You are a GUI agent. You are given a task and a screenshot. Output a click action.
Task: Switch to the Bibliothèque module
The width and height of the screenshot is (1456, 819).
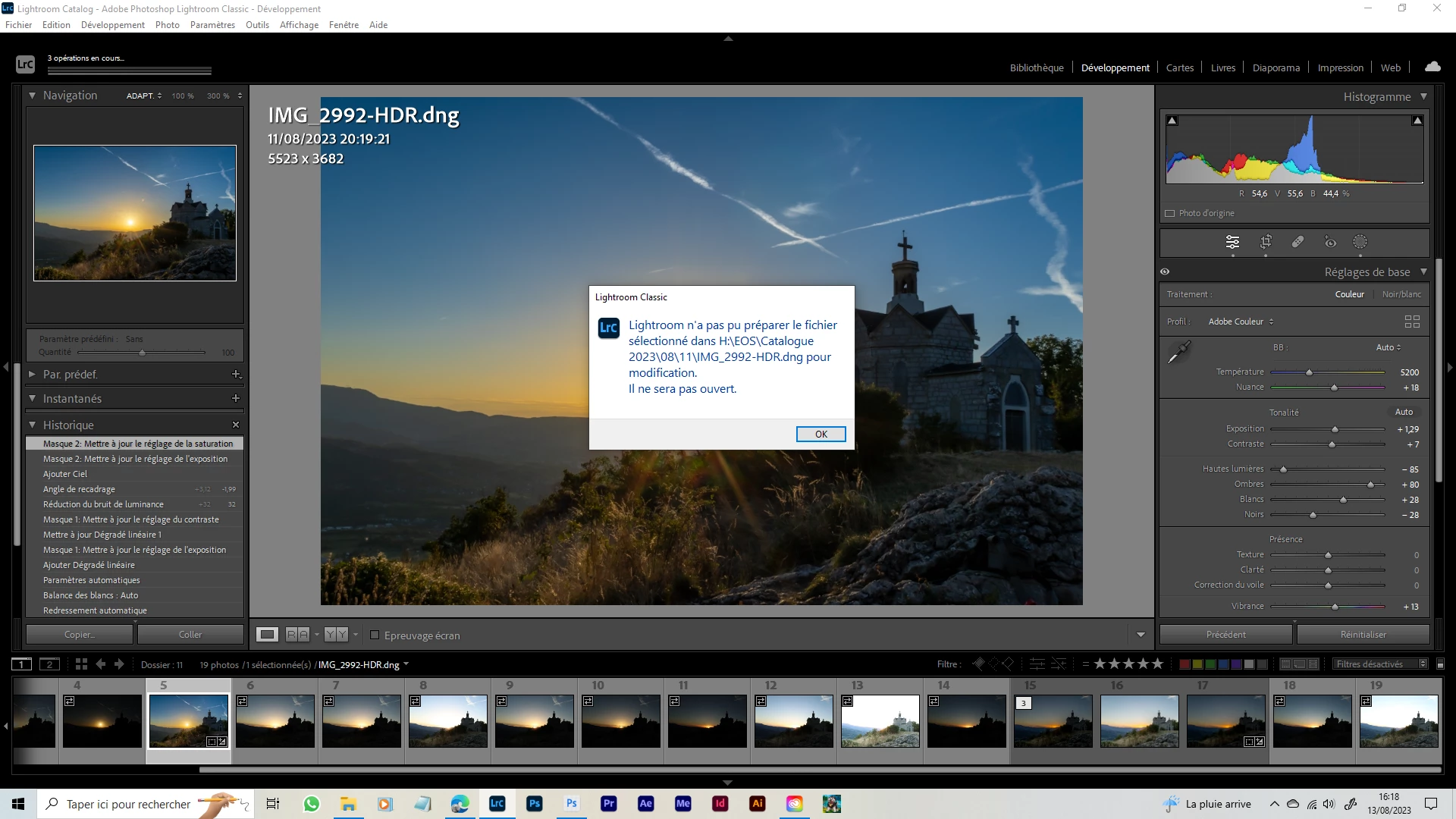tap(1036, 67)
